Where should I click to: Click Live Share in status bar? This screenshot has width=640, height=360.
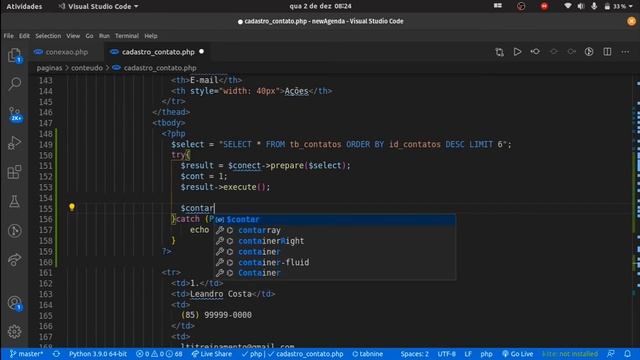[212, 354]
